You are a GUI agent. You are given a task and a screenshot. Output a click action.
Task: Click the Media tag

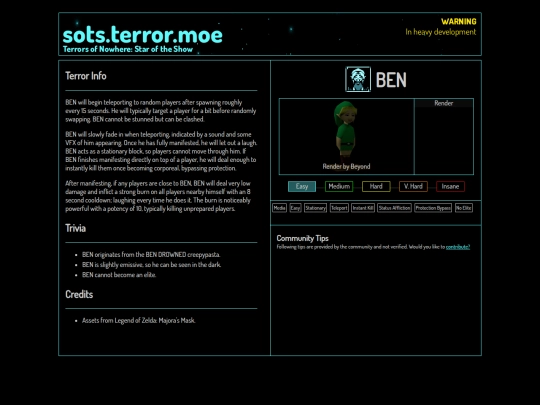[279, 208]
